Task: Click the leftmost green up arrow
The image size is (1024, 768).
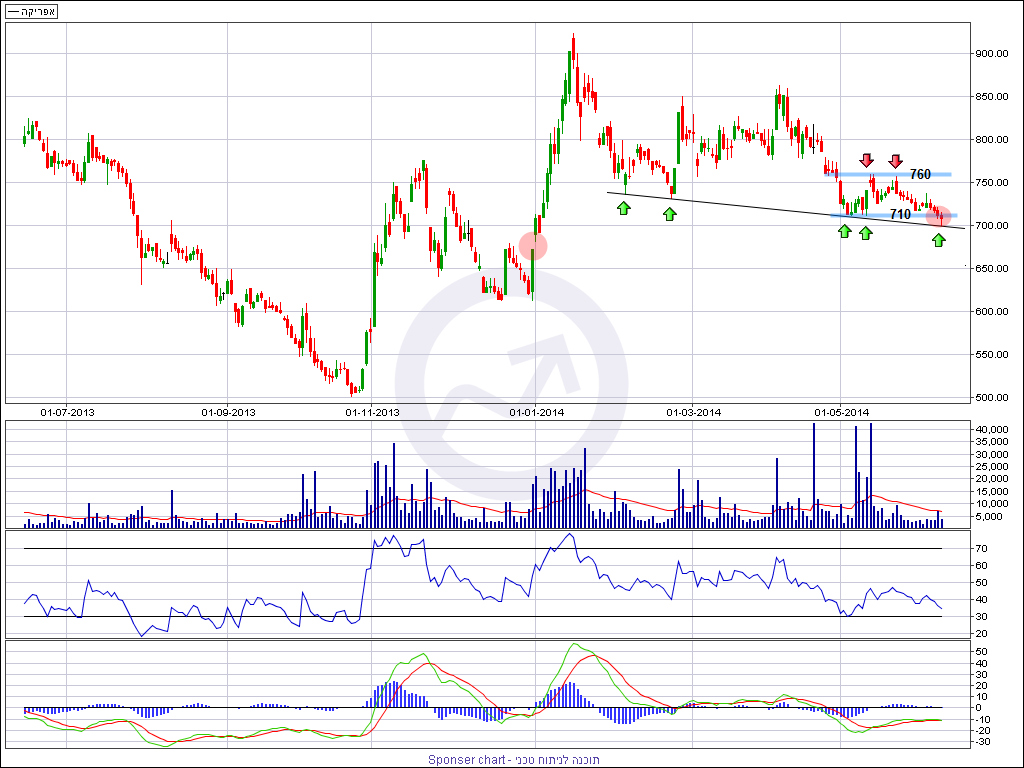Action: pos(624,208)
